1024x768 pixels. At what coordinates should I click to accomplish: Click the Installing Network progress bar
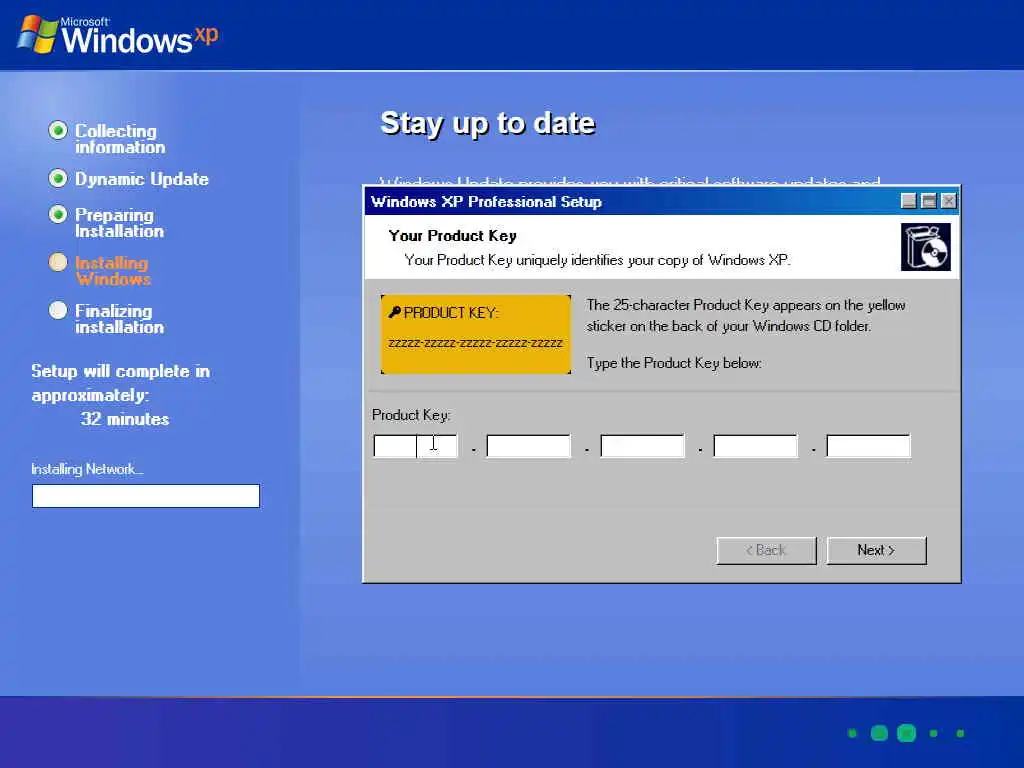[146, 496]
